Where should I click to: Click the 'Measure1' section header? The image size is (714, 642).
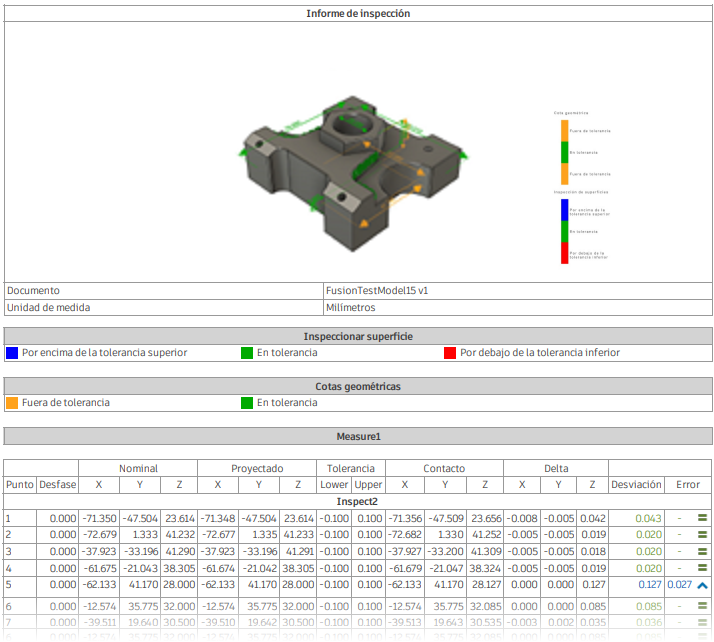pyautogui.click(x=358, y=437)
